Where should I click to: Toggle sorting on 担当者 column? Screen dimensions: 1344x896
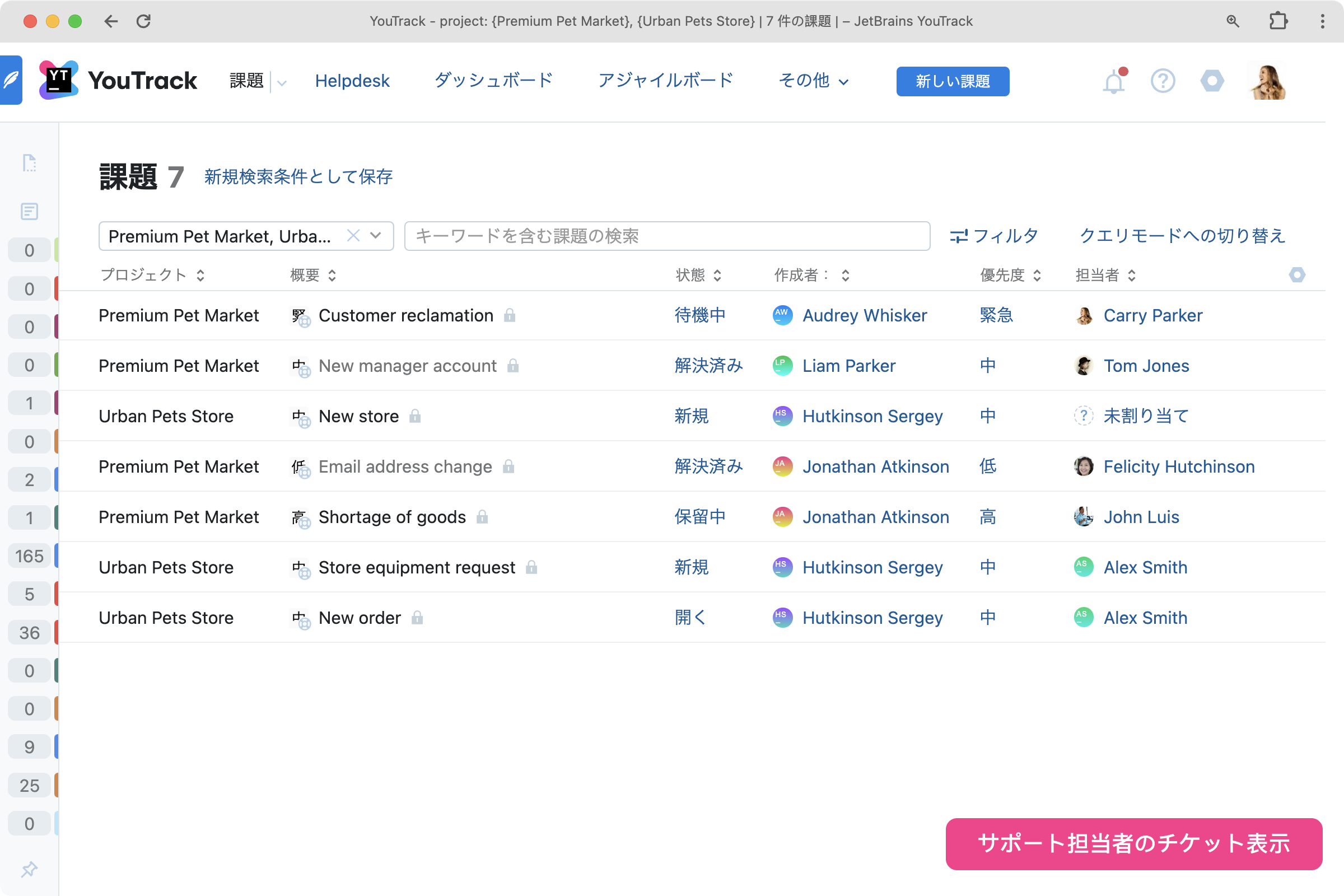tap(1131, 276)
